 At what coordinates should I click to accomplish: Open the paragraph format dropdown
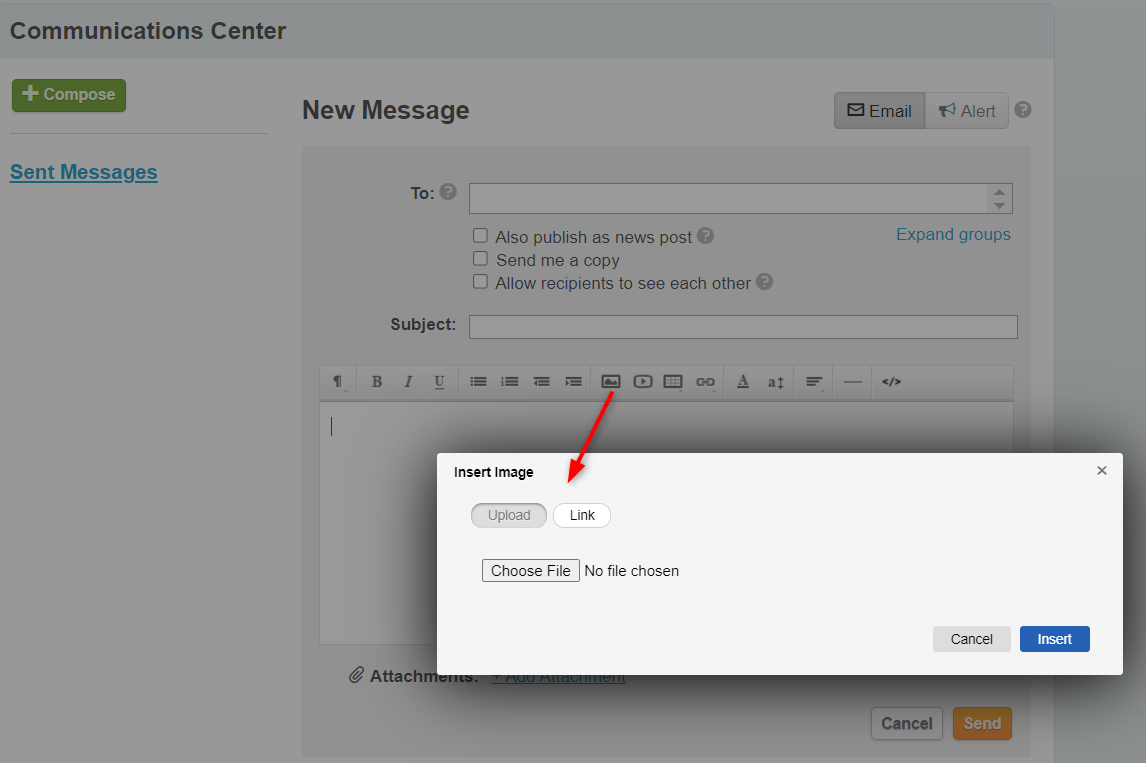click(x=338, y=382)
